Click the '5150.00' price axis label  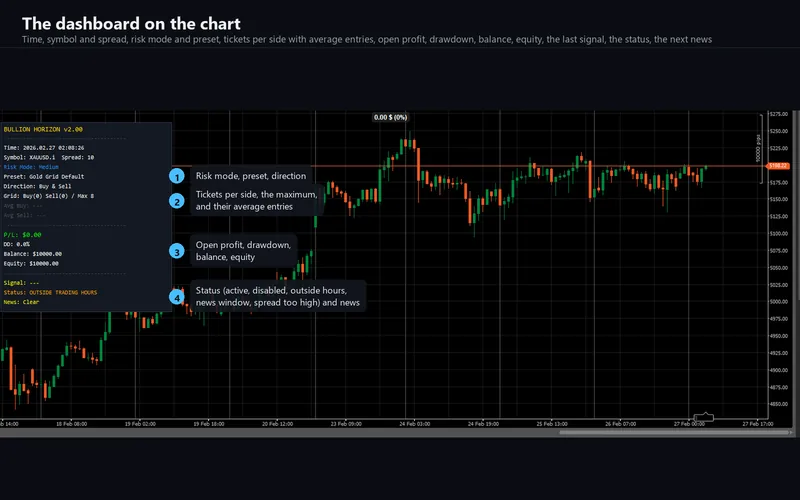(x=779, y=199)
